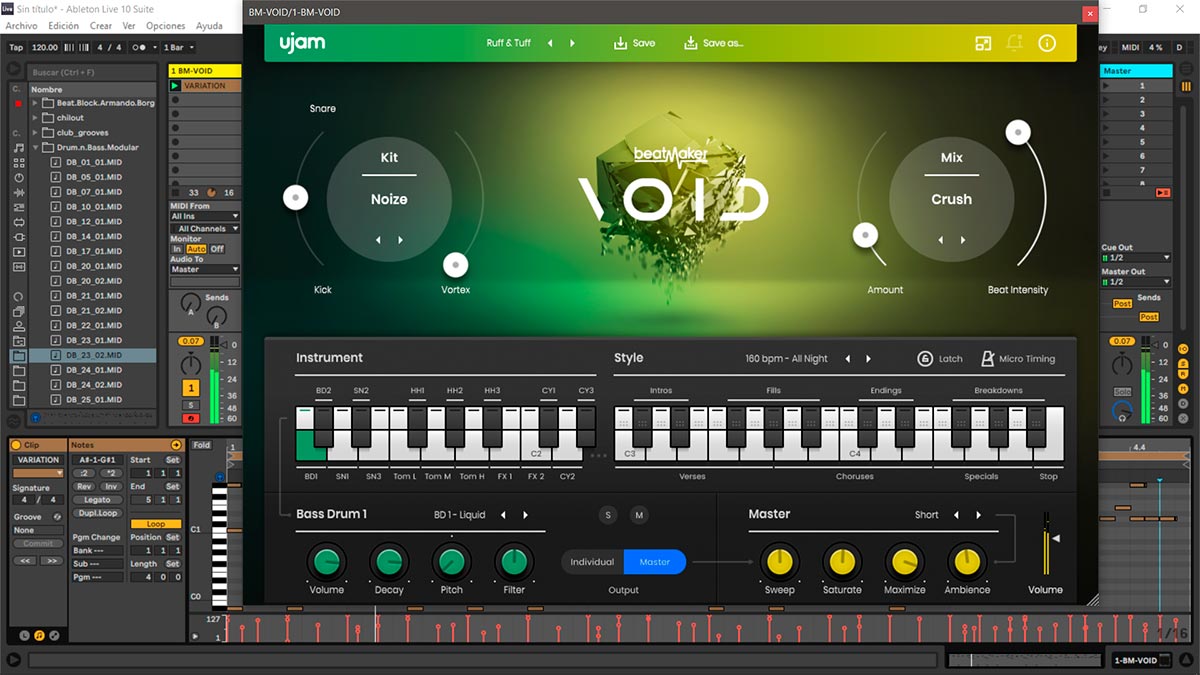Click Save as... in ujam header
Screen dimensions: 1200x675
pos(713,43)
